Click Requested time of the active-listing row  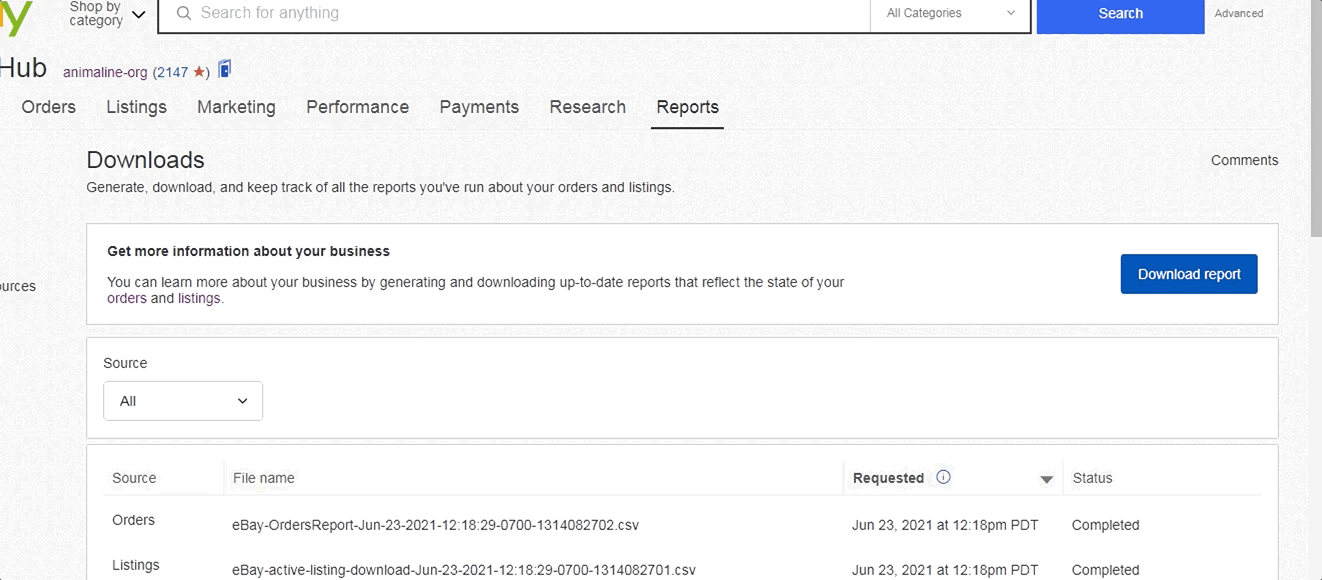[945, 570]
